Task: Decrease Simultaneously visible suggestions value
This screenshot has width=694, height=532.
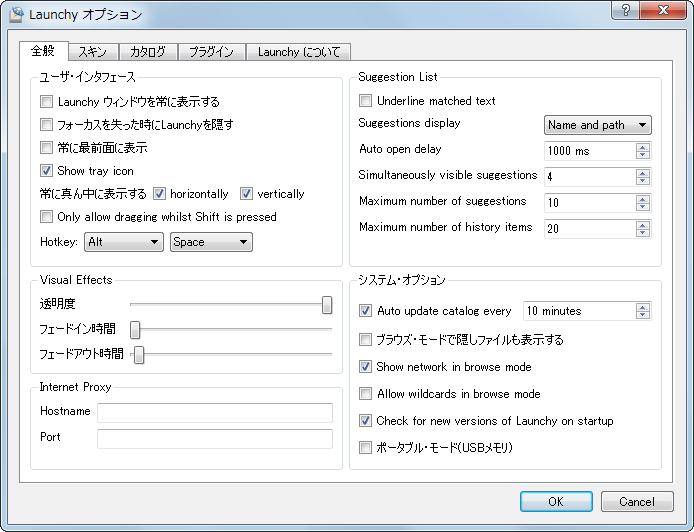Action: [x=643, y=181]
